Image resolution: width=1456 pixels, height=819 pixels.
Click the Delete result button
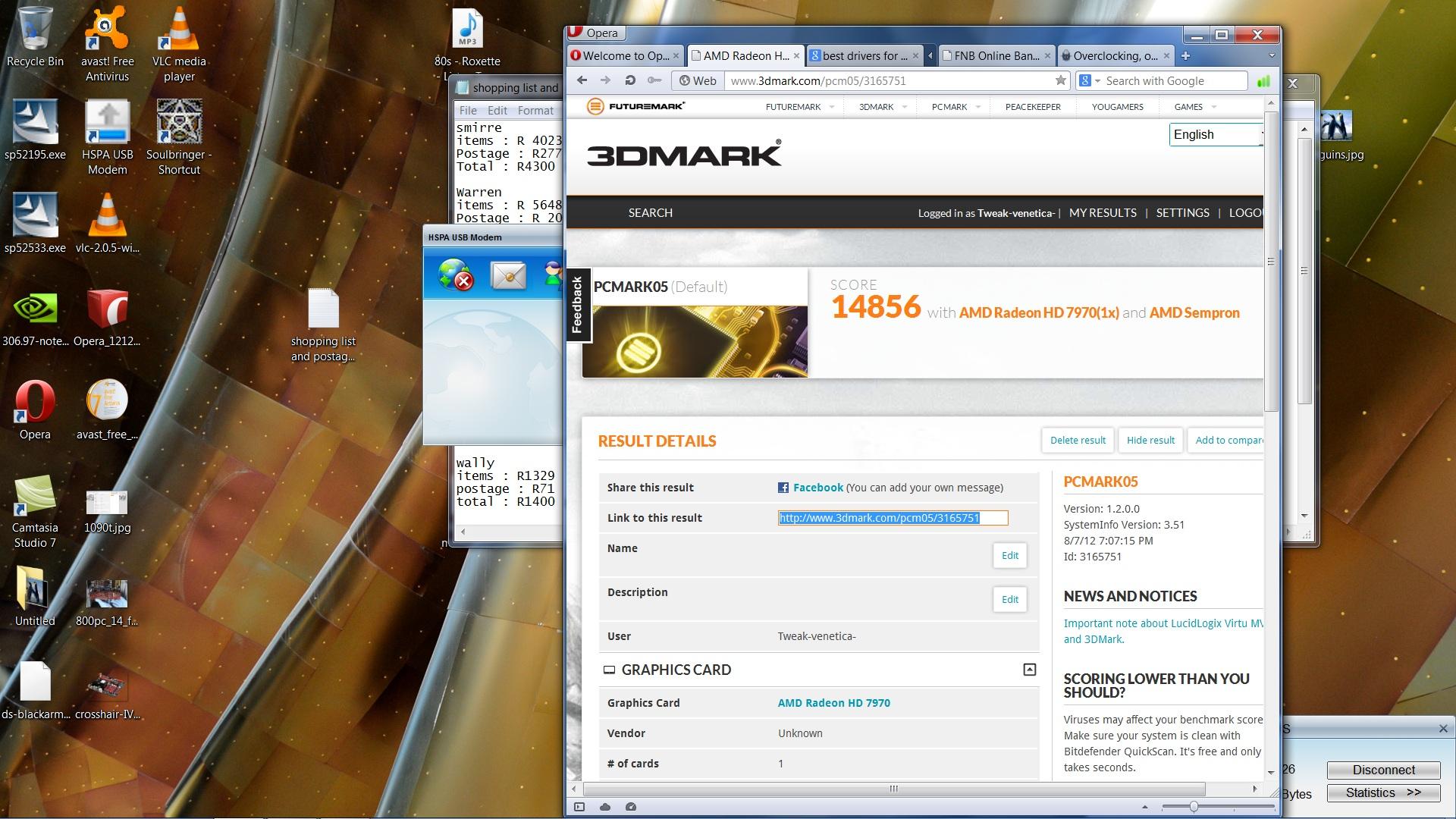pos(1078,441)
